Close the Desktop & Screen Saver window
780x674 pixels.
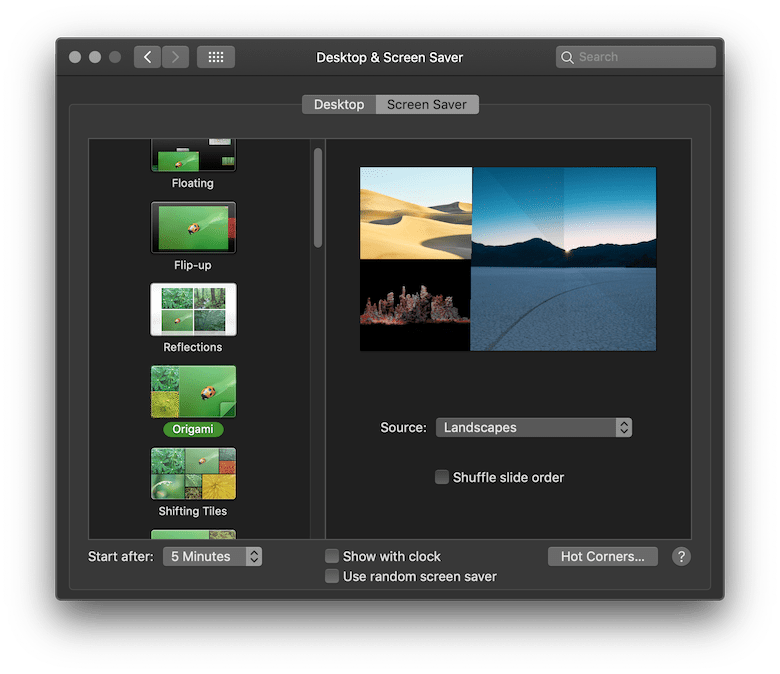tap(75, 57)
